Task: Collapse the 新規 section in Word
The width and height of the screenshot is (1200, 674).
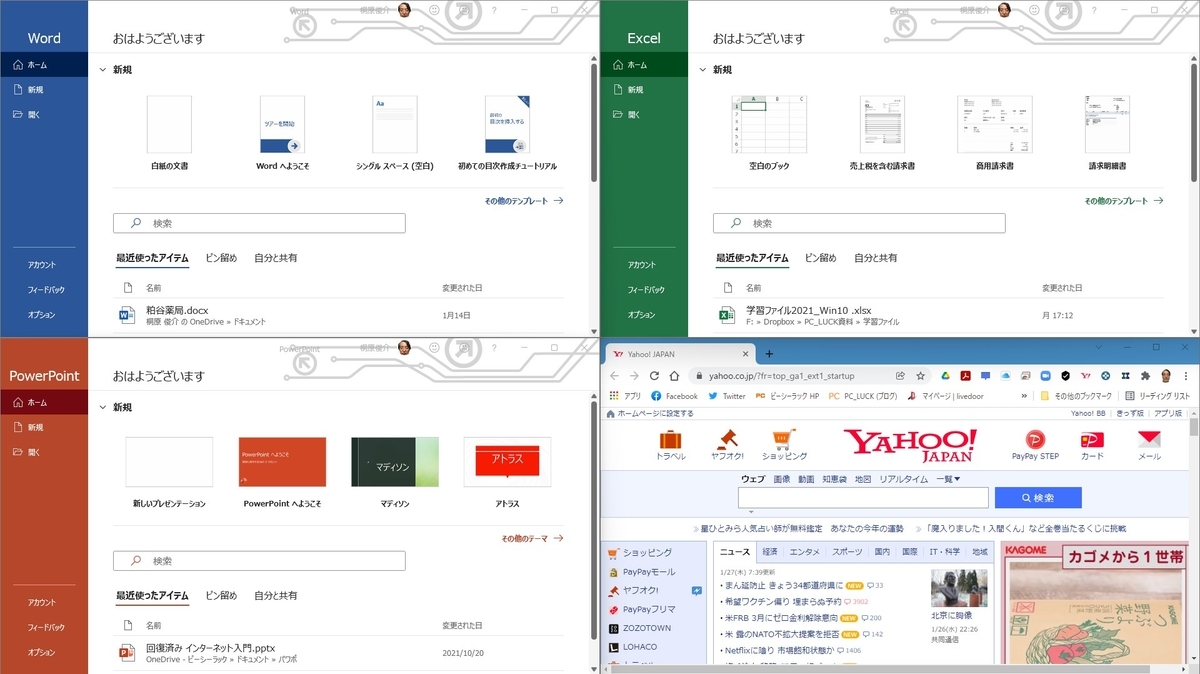Action: 102,70
